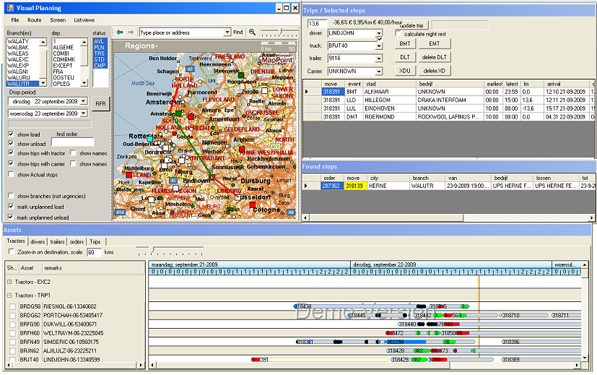The image size is (597, 375).
Task: Enable the show Actual stops checkbox
Action: [11, 174]
